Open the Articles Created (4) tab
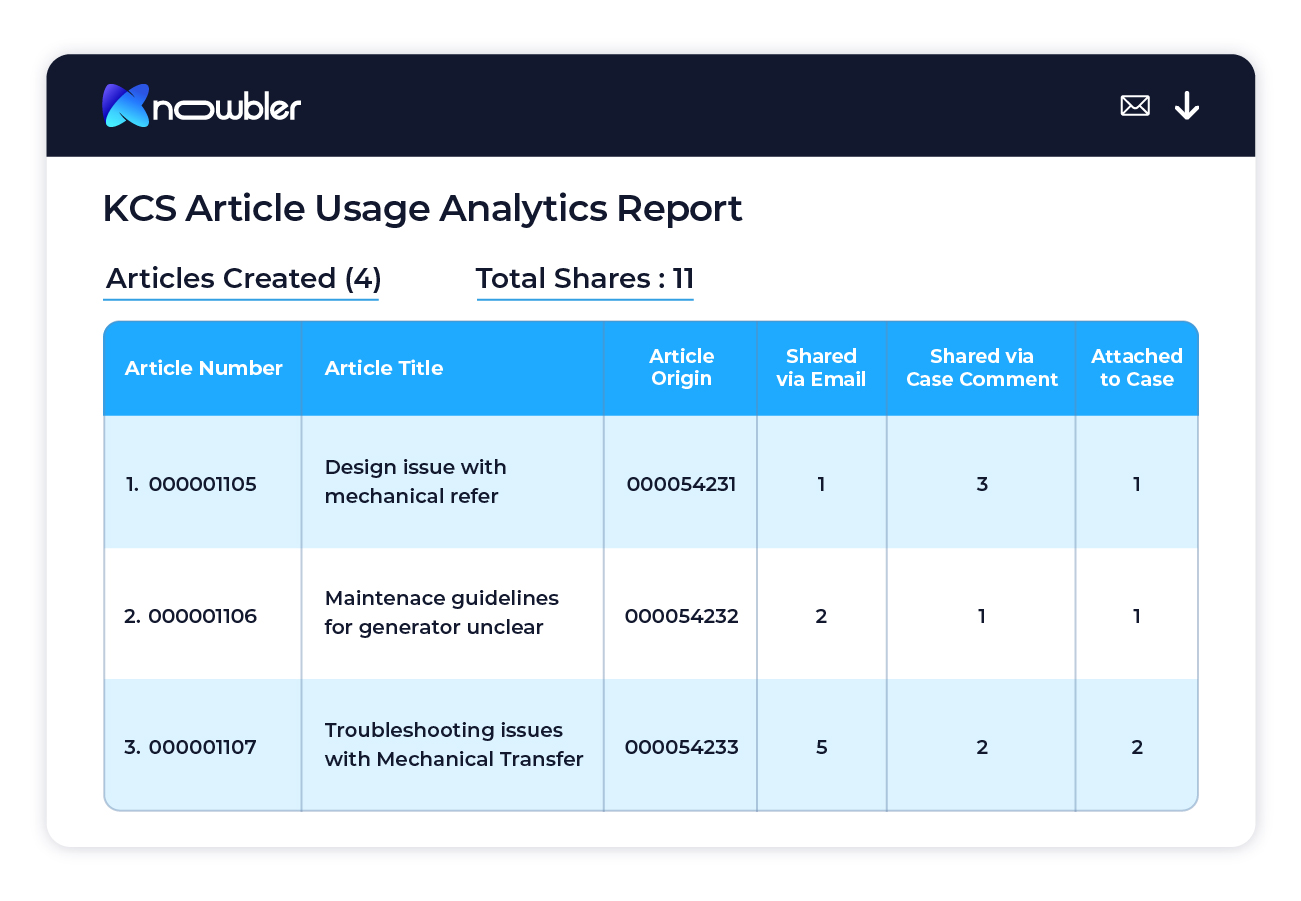1301x901 pixels. coord(243,279)
